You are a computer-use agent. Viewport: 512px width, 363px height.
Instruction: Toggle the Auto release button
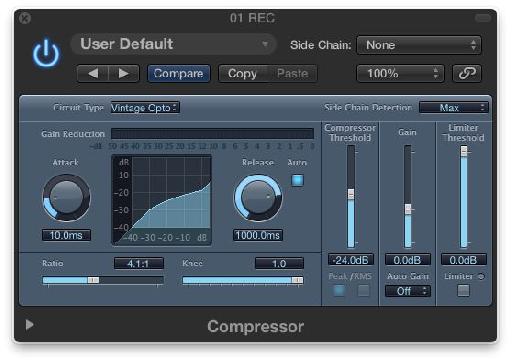[297, 180]
